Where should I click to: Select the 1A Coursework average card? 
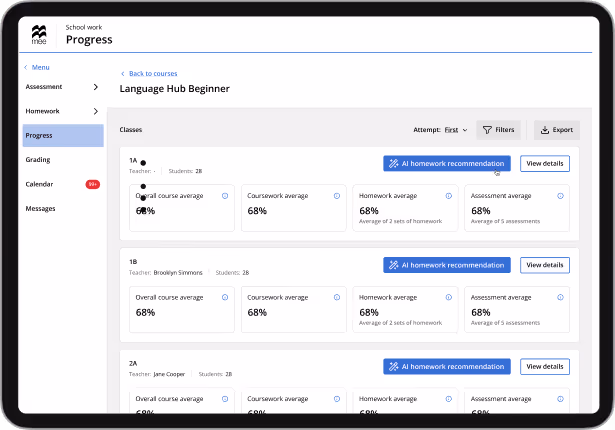tap(294, 208)
